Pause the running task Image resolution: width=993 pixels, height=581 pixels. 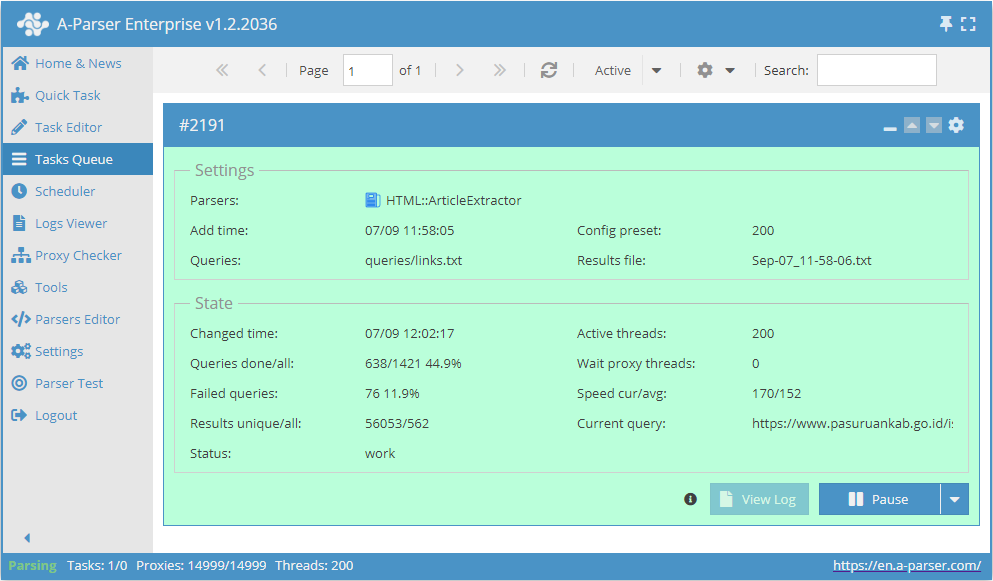click(x=879, y=499)
